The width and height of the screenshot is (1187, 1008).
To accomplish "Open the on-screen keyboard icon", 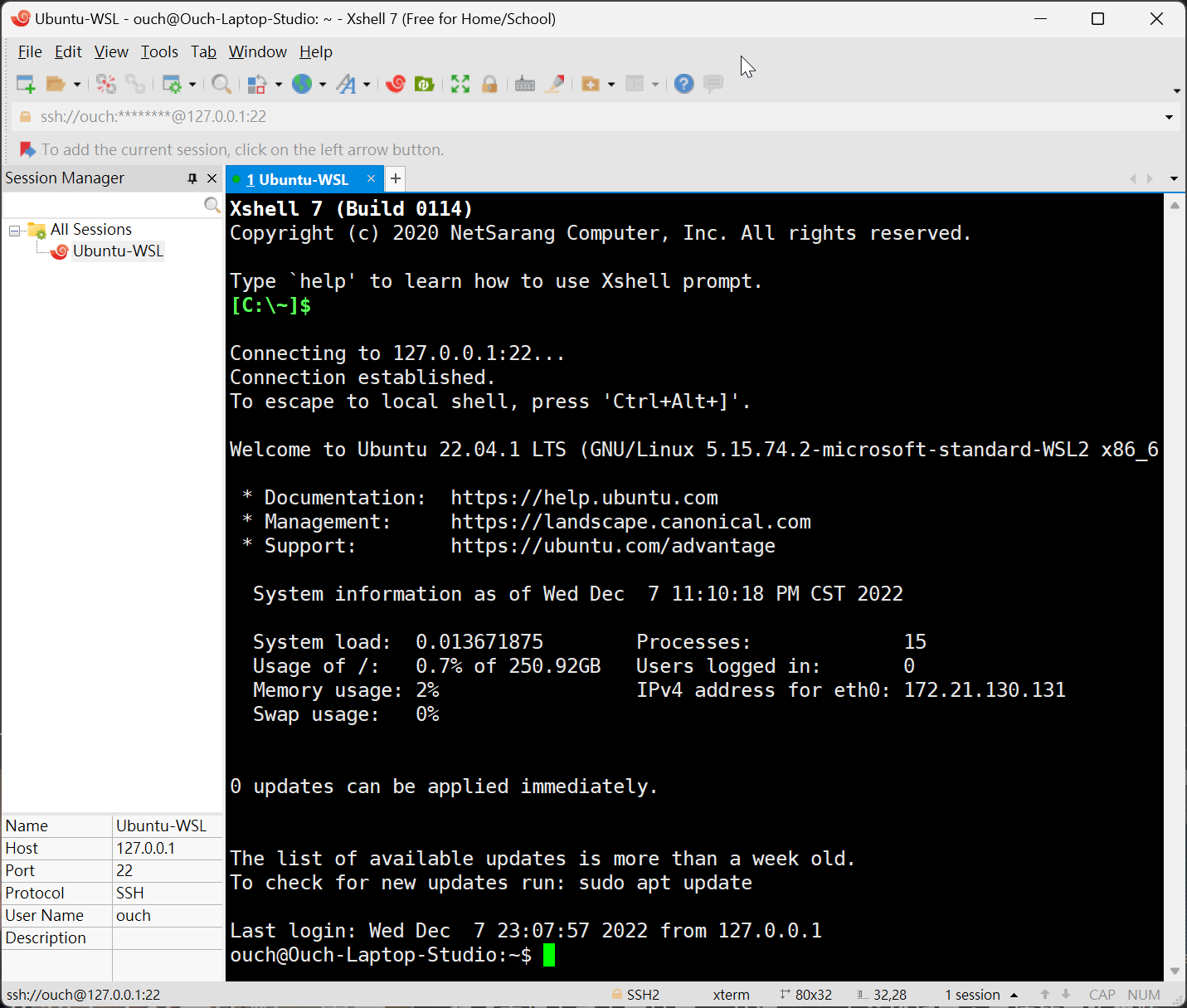I will point(524,84).
